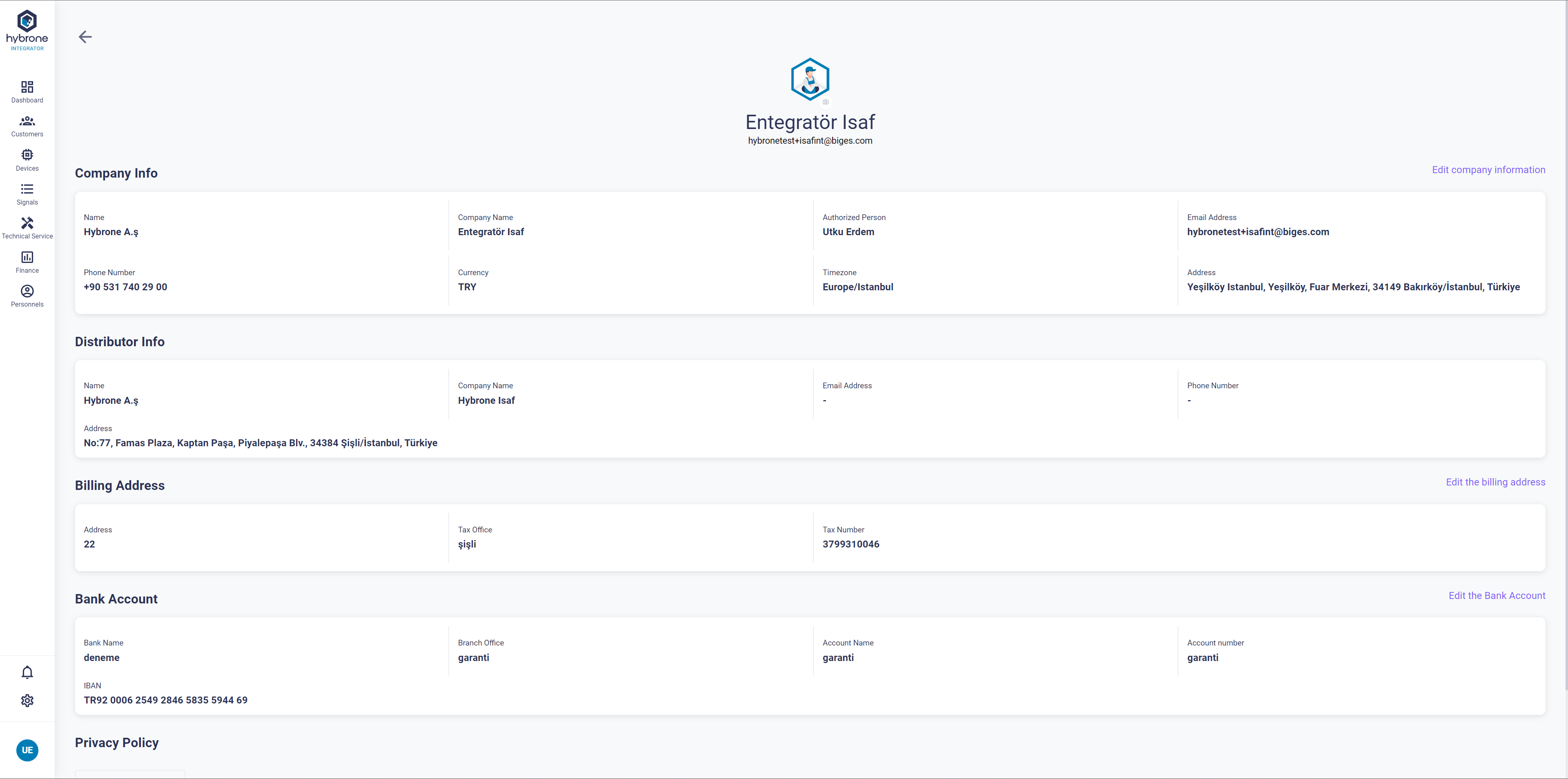Open Technical Service tools icon
This screenshot has width=1568, height=779.
pos(27,223)
